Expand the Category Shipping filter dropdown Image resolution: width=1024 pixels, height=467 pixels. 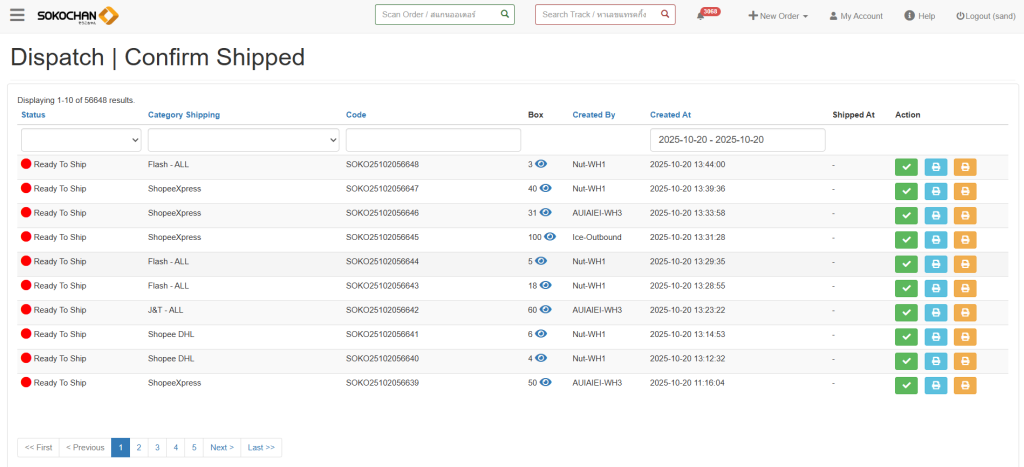click(x=243, y=140)
